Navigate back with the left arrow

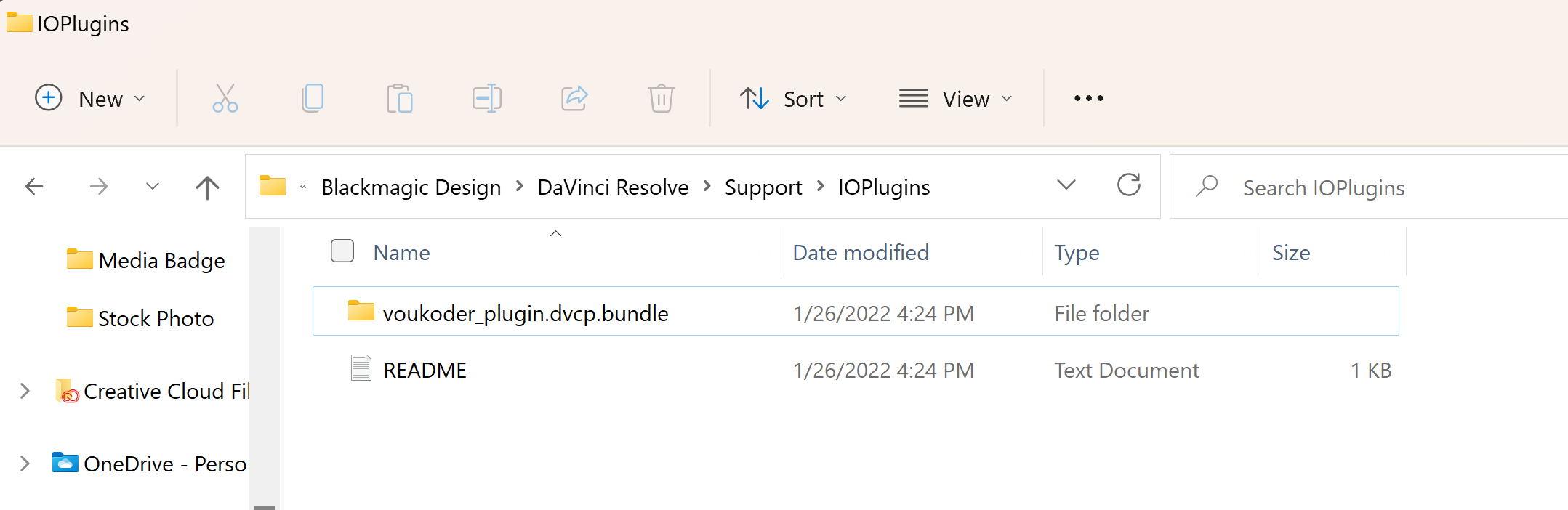34,187
